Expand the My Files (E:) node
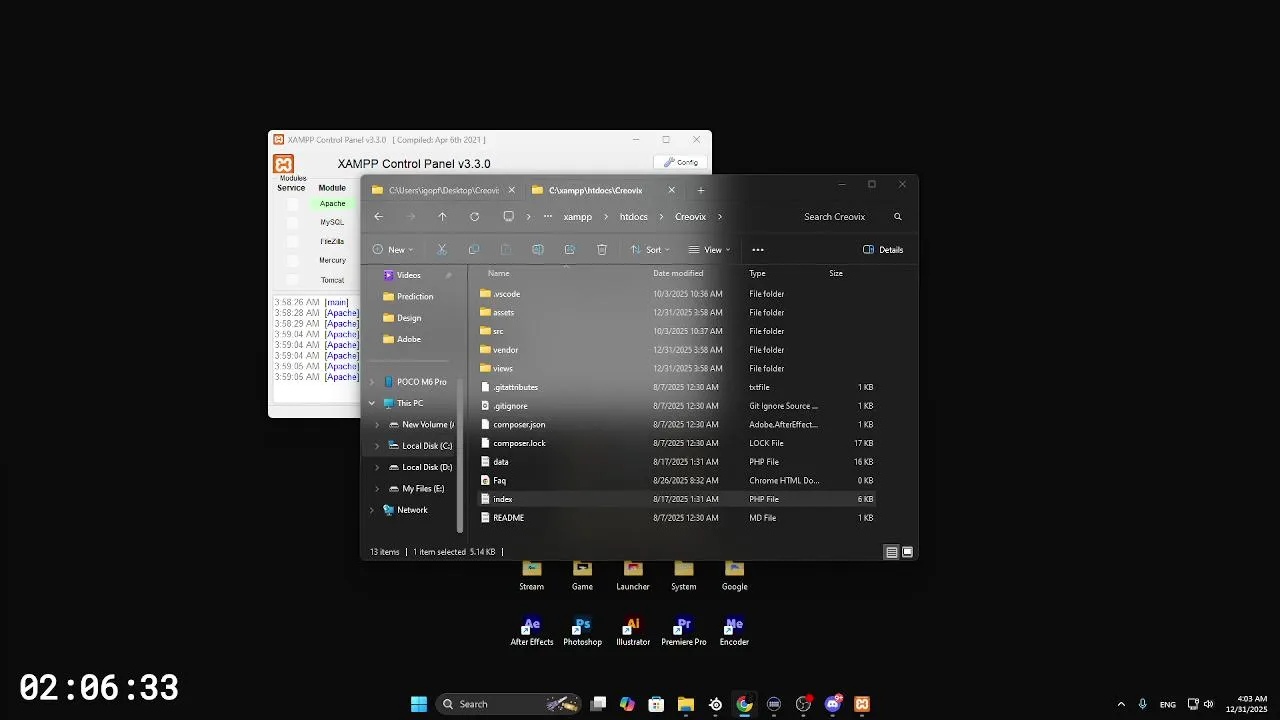The image size is (1280, 720). (x=377, y=489)
